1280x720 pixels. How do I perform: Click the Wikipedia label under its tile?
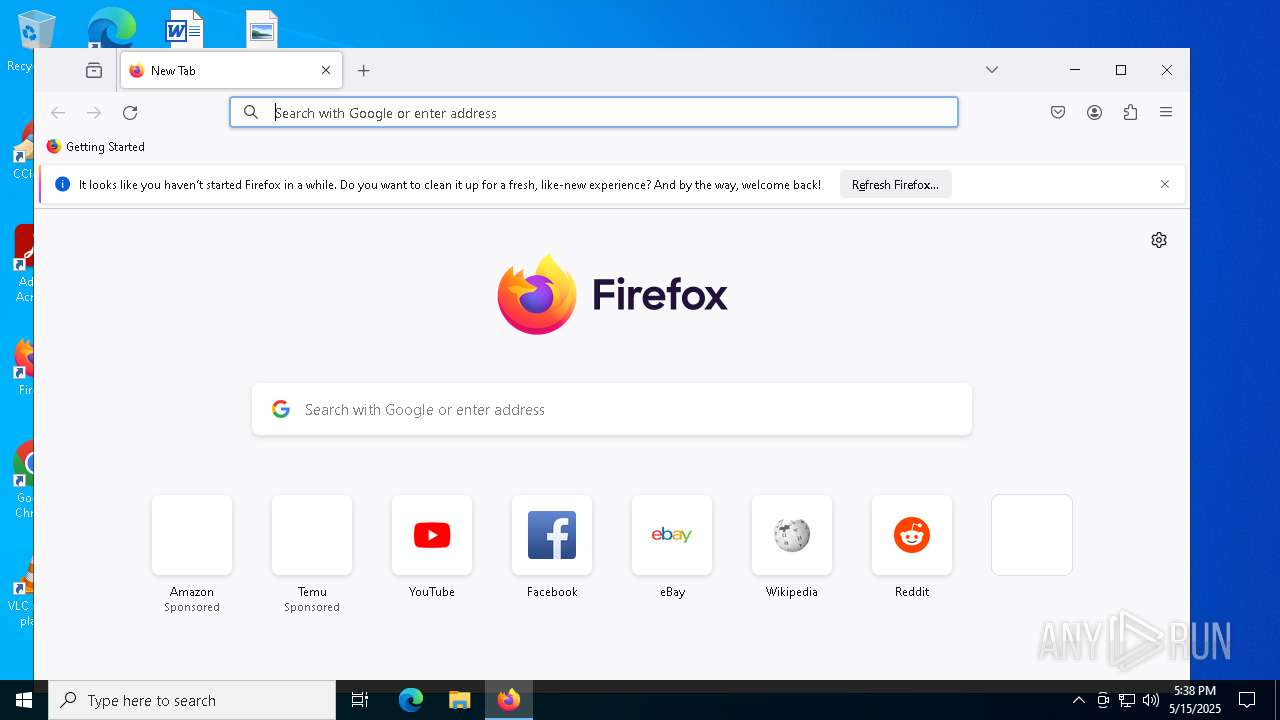click(792, 592)
